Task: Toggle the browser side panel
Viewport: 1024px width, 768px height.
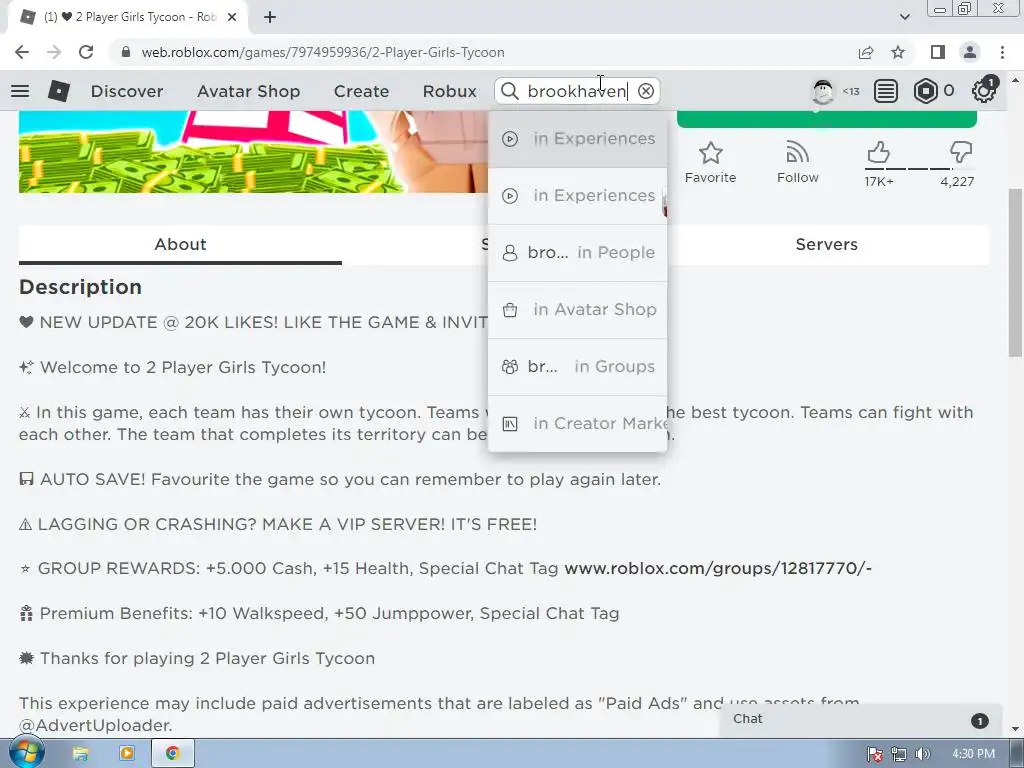Action: [938, 52]
